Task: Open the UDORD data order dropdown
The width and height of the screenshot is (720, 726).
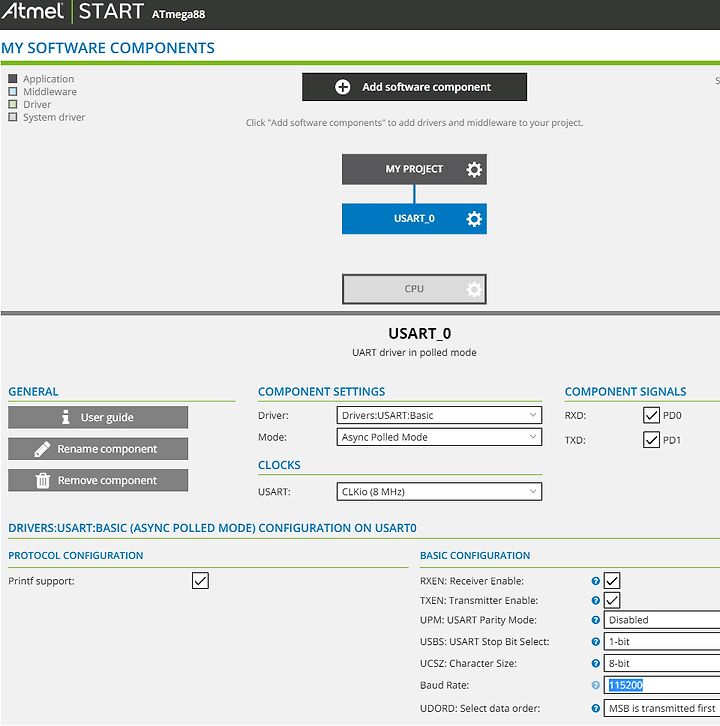Action: [x=662, y=708]
